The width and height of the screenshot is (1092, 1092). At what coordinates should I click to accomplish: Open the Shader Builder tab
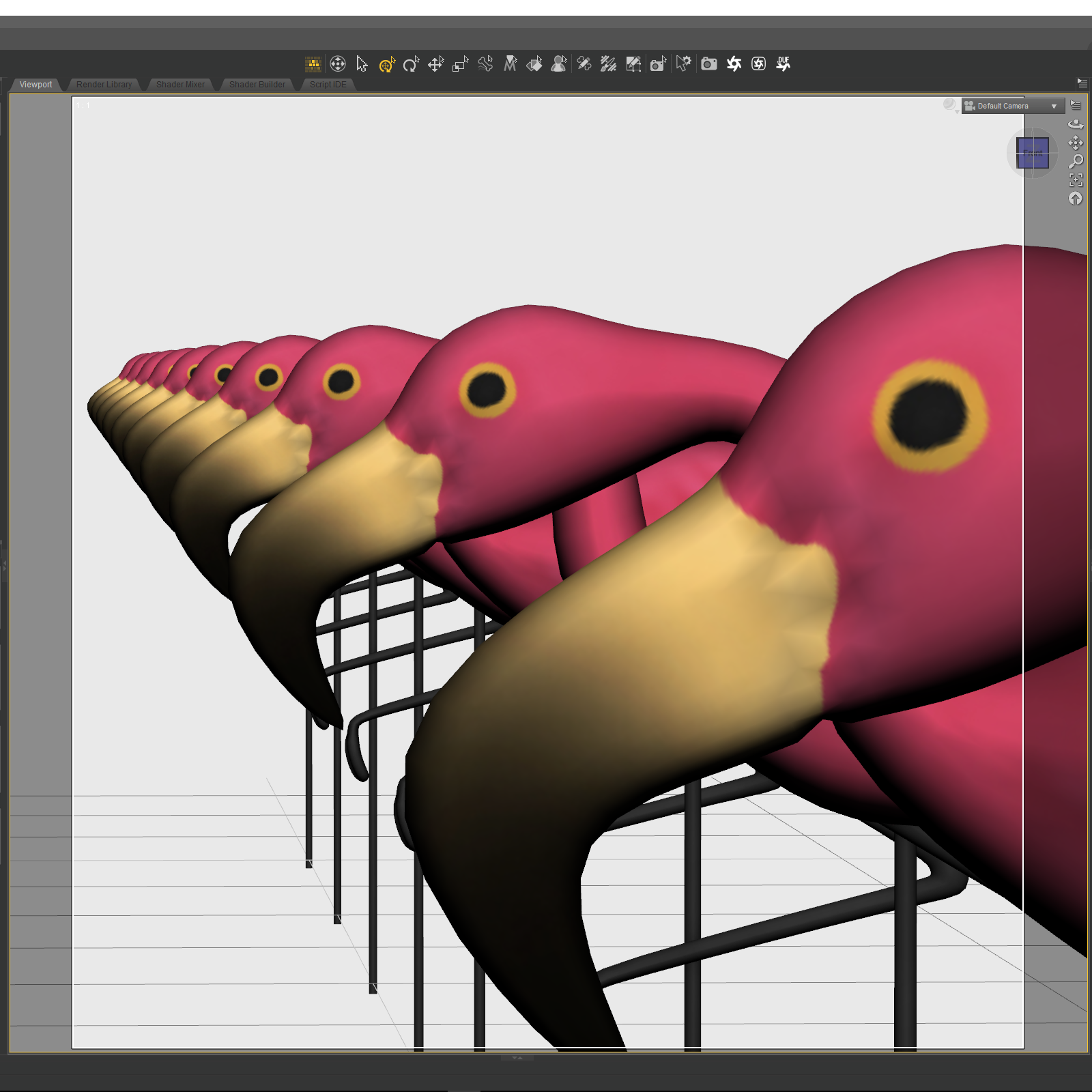pos(257,85)
